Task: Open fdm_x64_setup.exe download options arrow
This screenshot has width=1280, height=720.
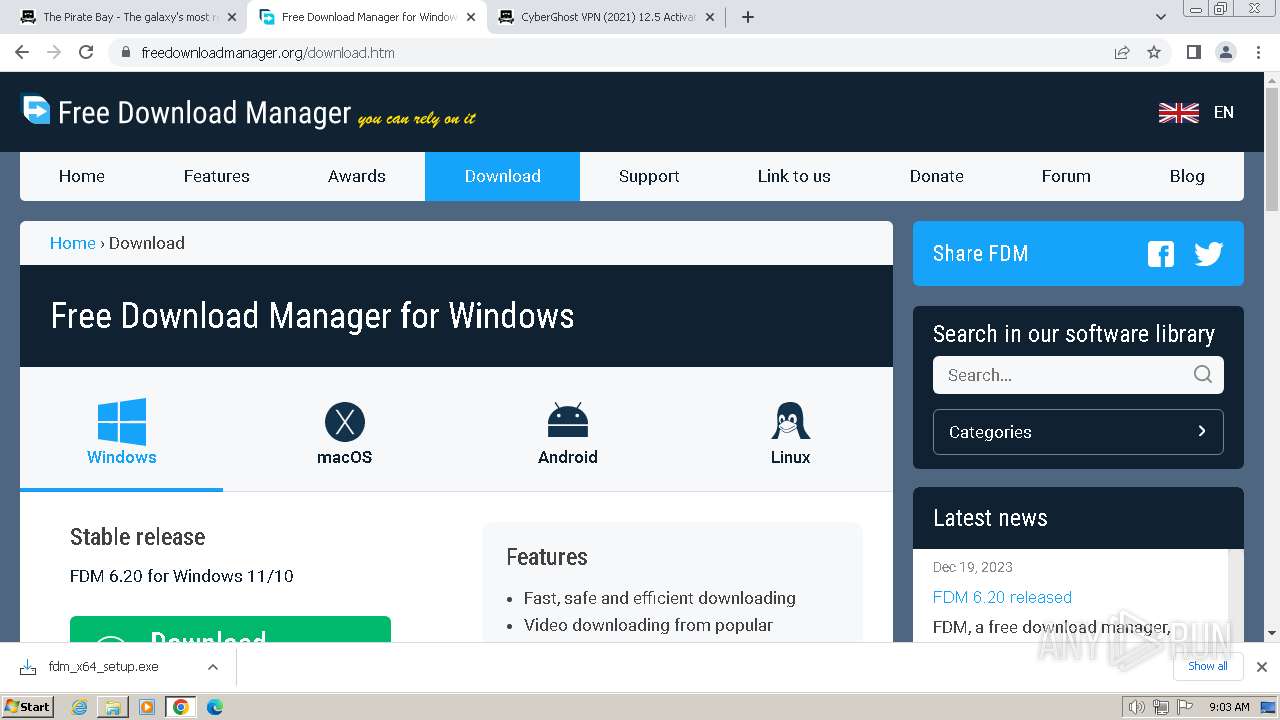Action: (x=212, y=667)
